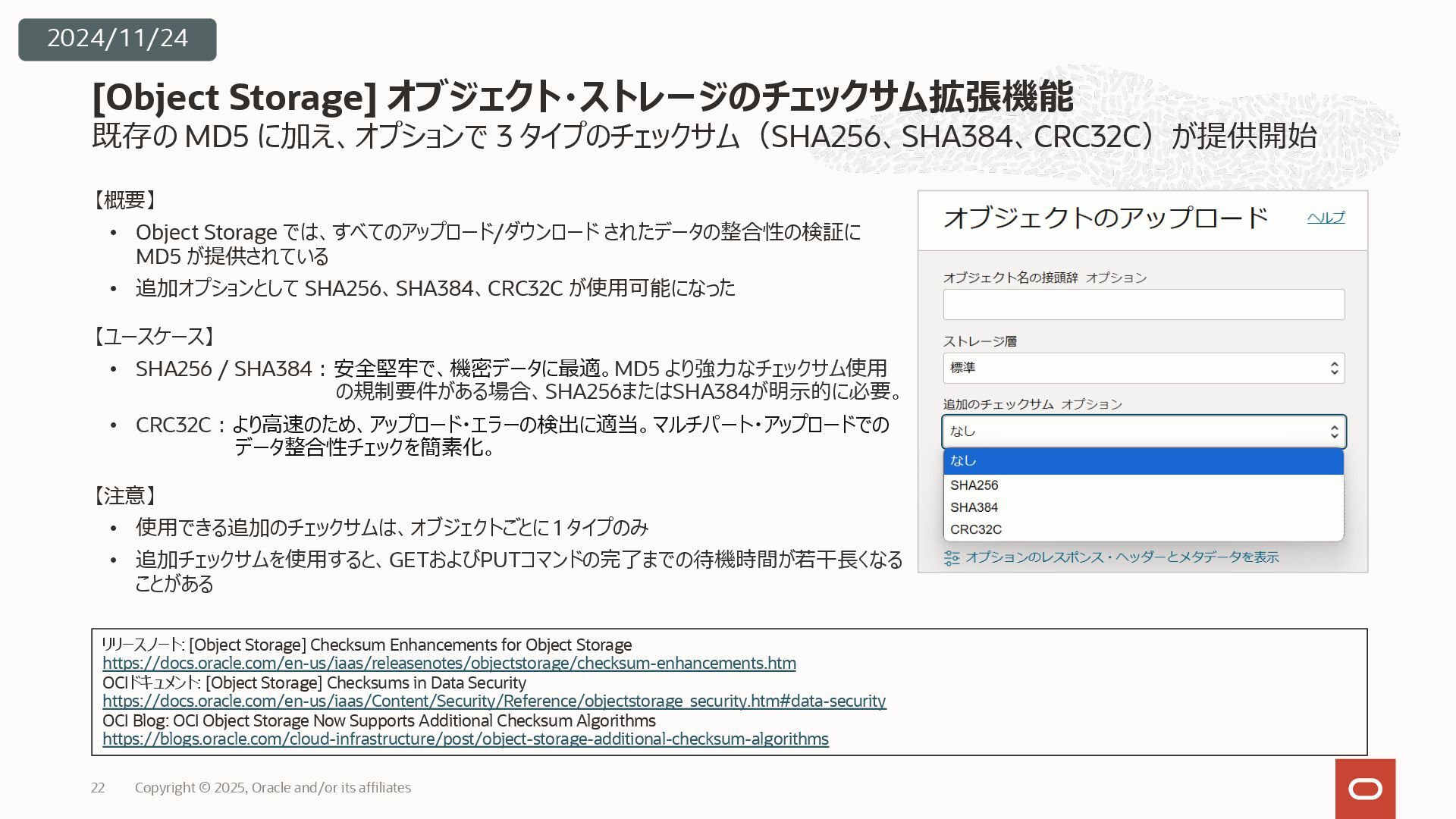Open the blogs.oracle.com checksum algorithms link
The width and height of the screenshot is (1456, 819).
[x=466, y=739]
